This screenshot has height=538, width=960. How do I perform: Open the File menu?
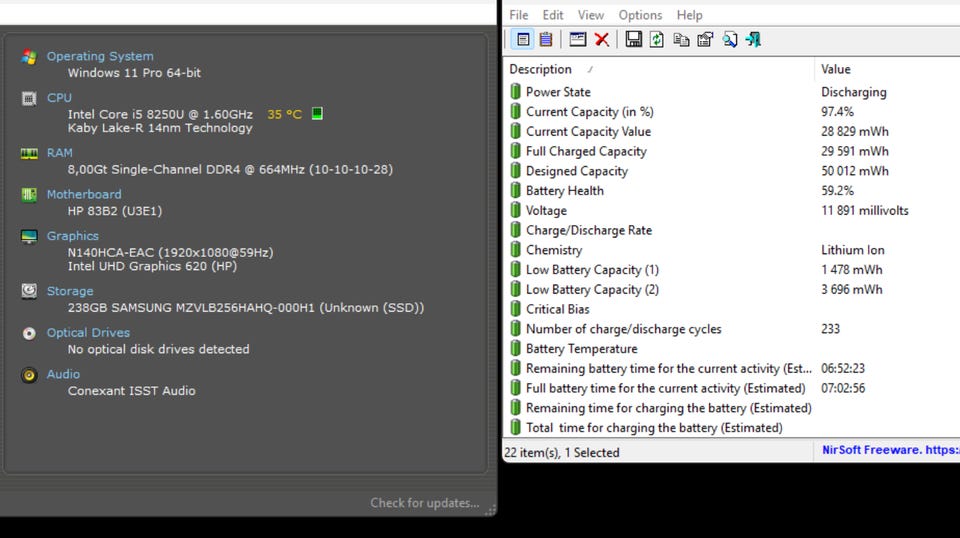(519, 15)
